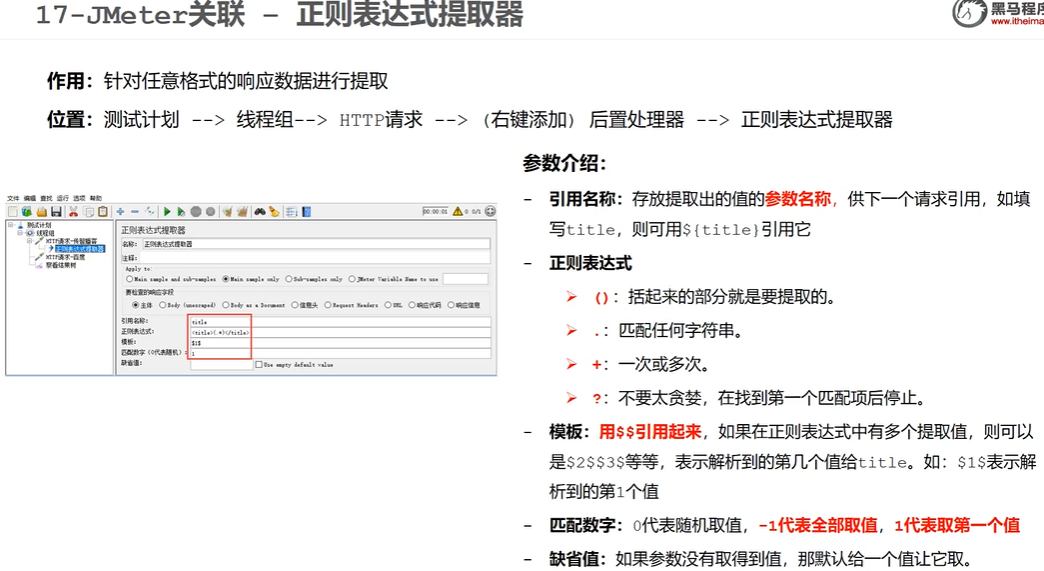
Task: Click the round icon at toolbar right end
Action: coord(490,211)
